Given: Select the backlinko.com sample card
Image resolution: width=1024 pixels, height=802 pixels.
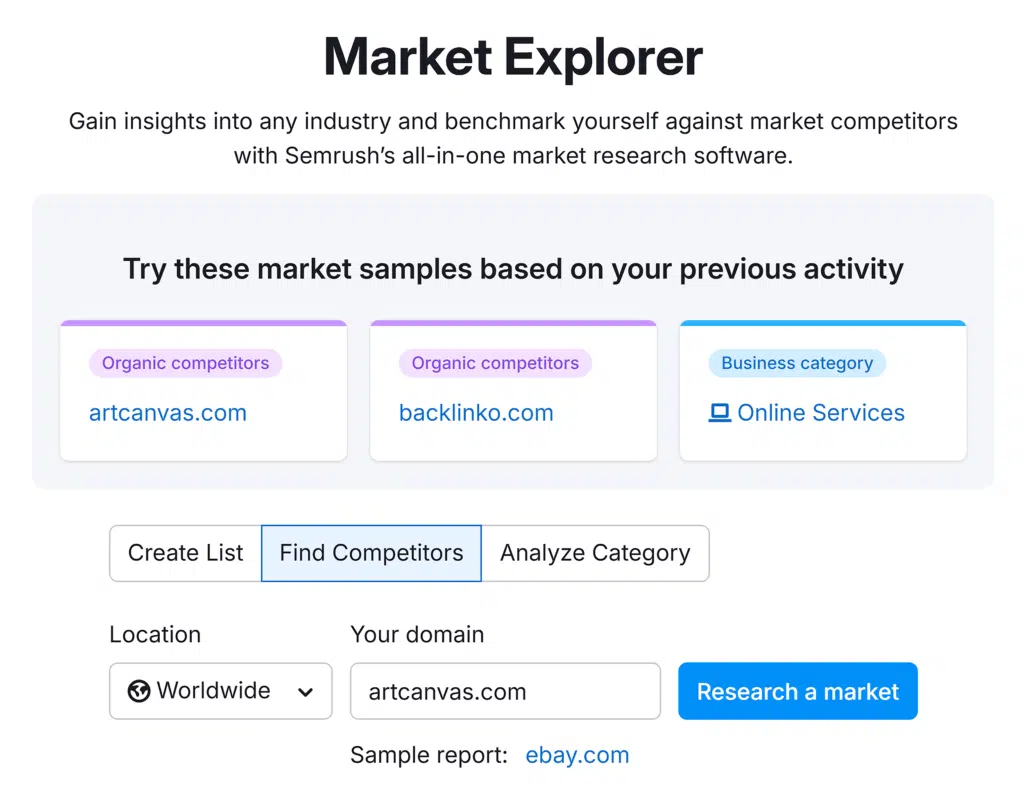Looking at the screenshot, I should tap(513, 440).
